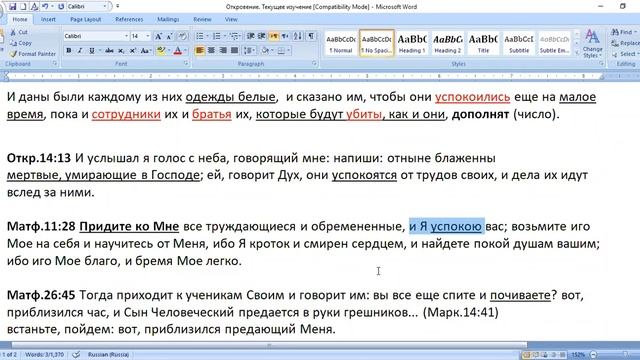
Task: Toggle Italic formatting
Action: tap(80, 51)
